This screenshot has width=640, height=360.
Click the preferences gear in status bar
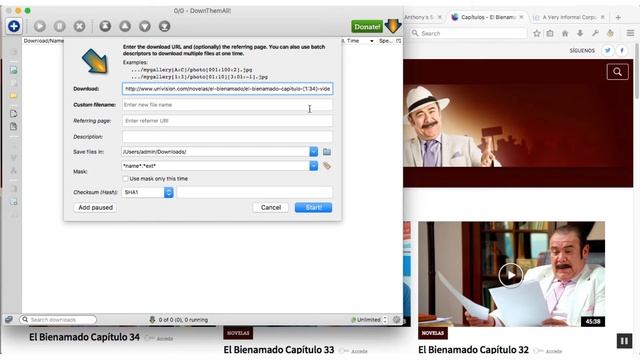point(396,320)
